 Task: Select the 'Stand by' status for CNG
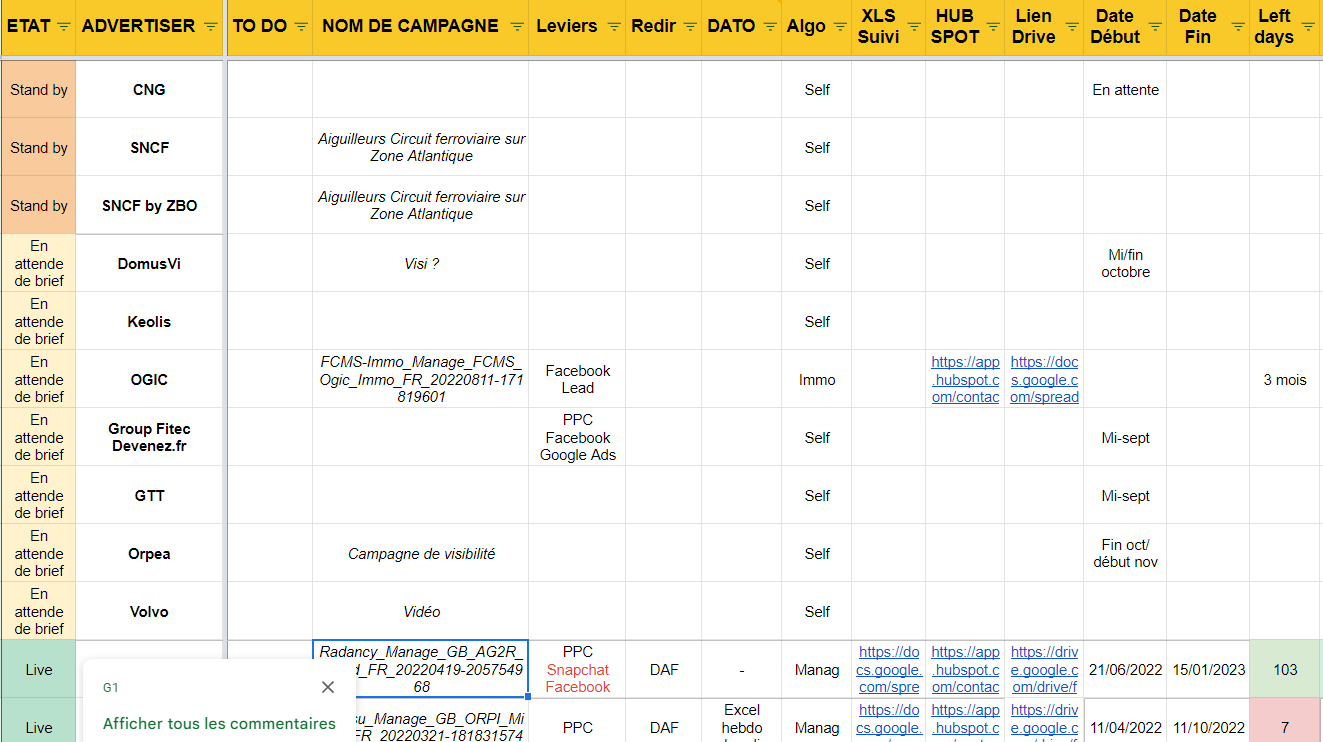point(39,89)
